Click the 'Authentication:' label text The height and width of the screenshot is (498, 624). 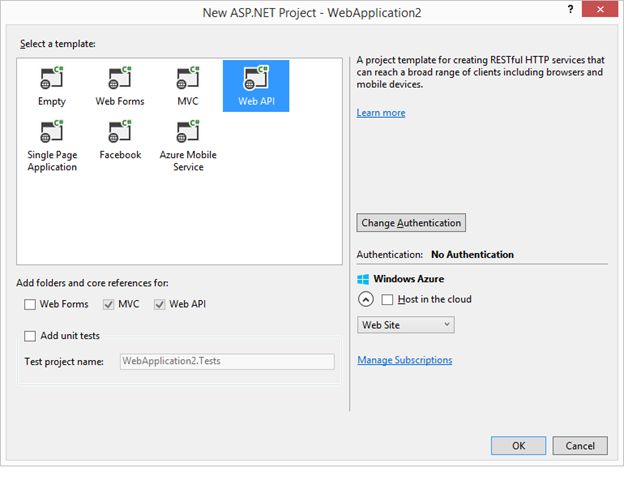click(x=390, y=255)
